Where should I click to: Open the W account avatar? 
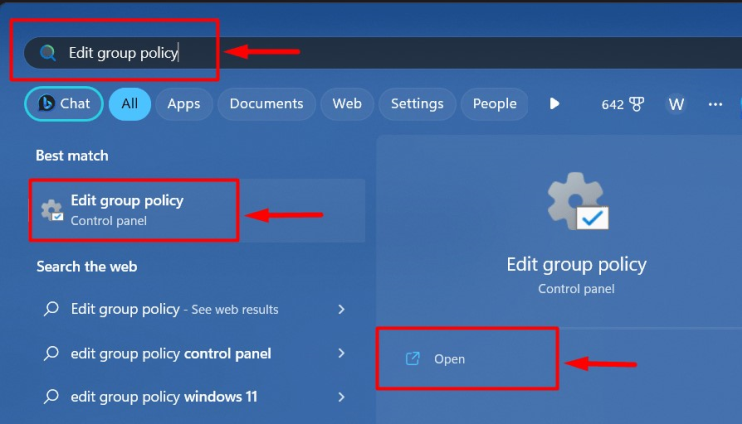676,104
